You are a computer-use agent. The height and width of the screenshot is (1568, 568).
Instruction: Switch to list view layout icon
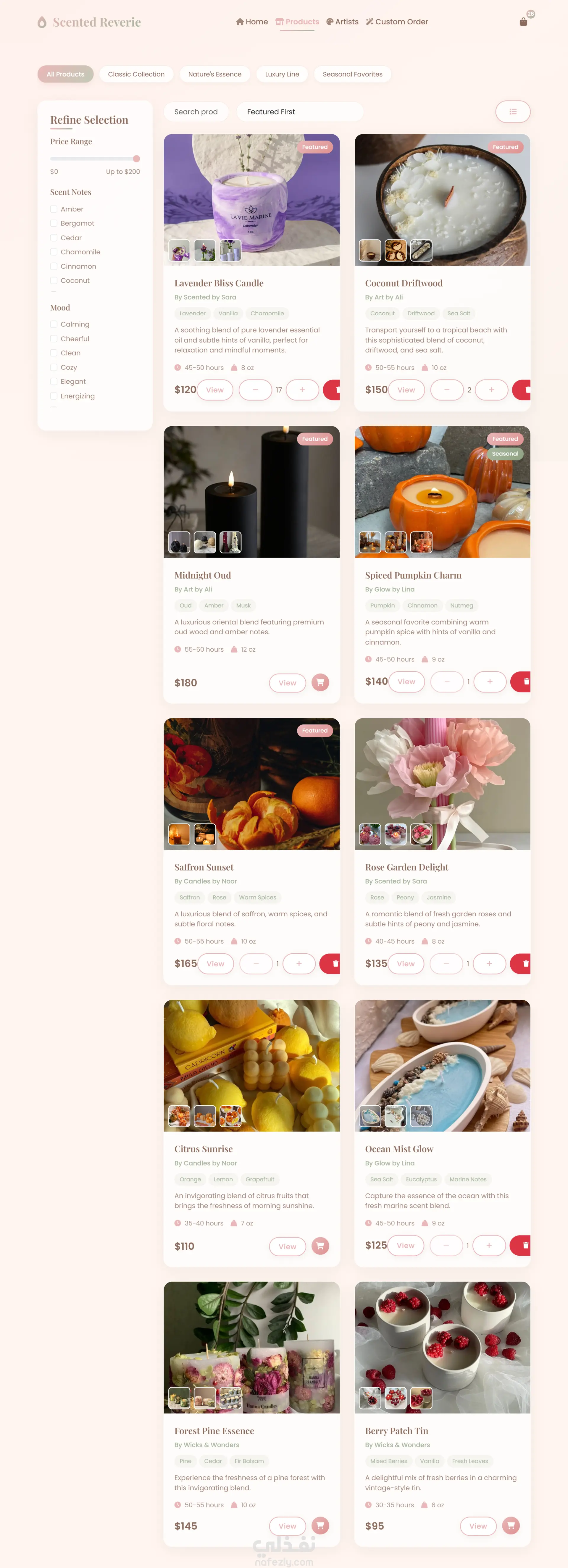pyautogui.click(x=513, y=112)
